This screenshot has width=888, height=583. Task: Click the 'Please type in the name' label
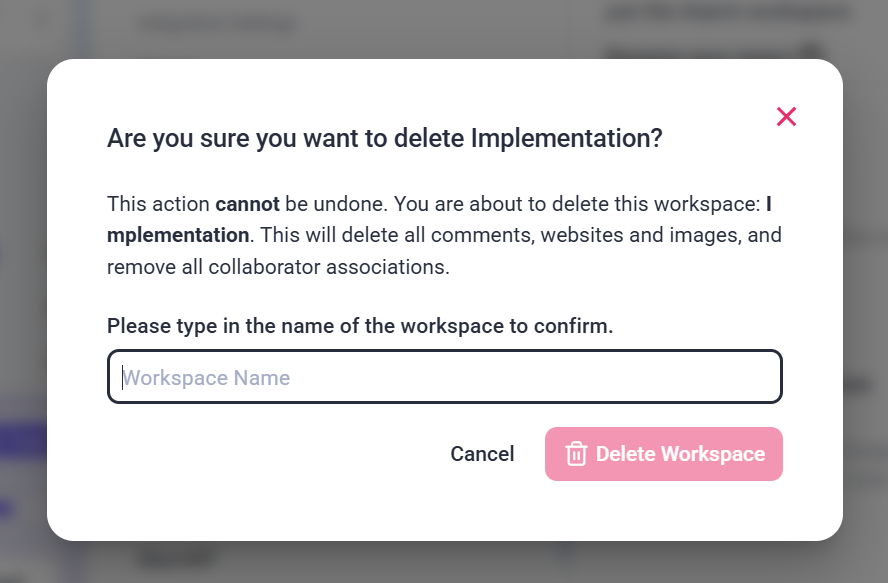359,326
